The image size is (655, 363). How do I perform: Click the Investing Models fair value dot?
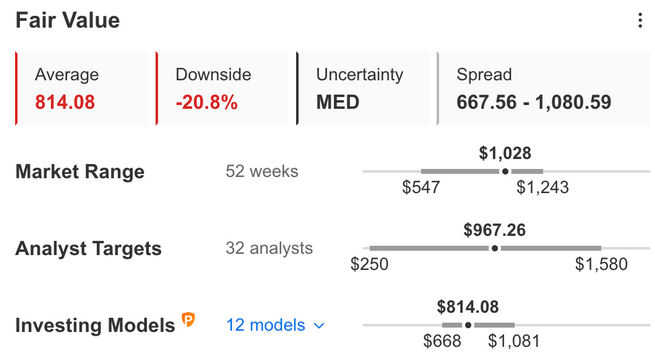[468, 325]
